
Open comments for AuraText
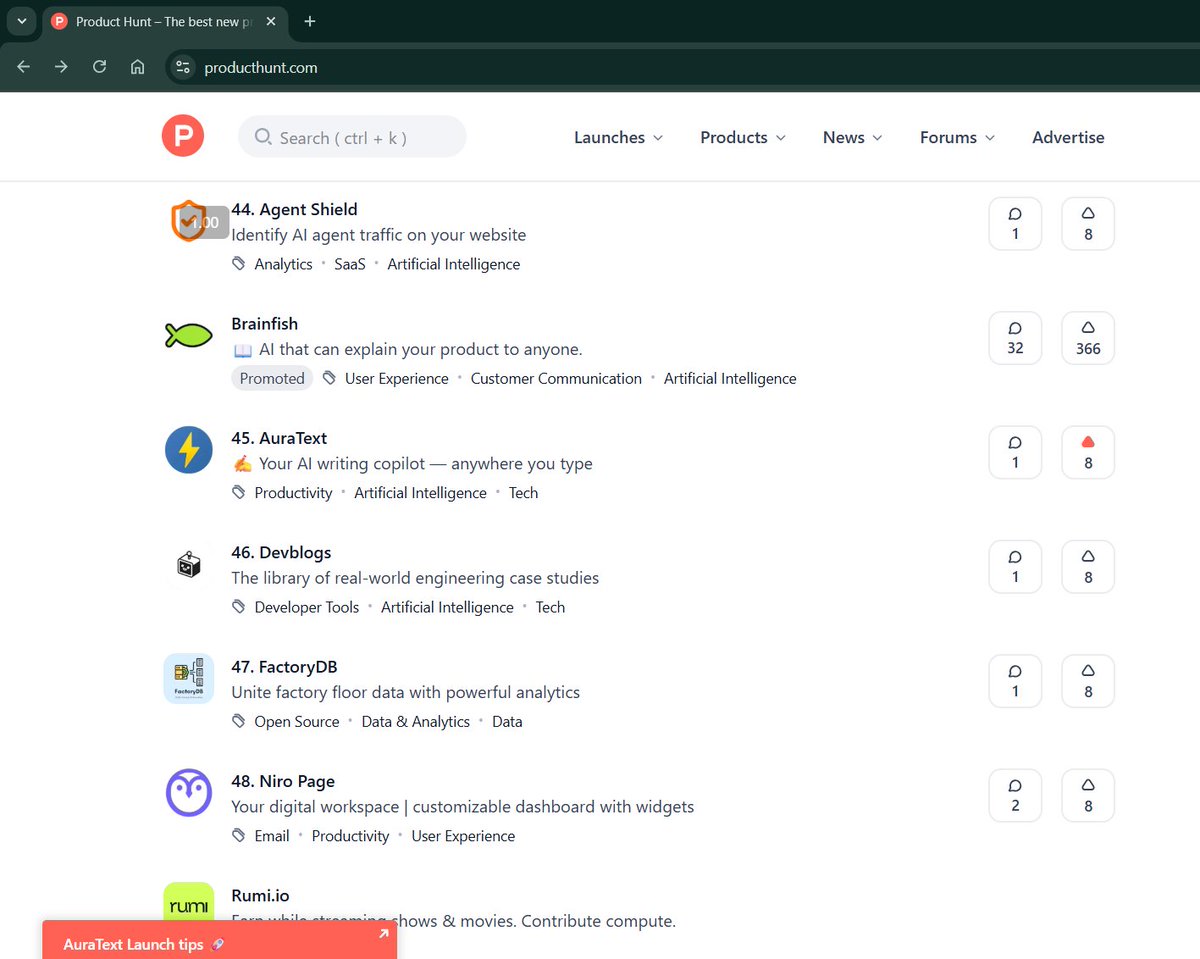[x=1015, y=452]
